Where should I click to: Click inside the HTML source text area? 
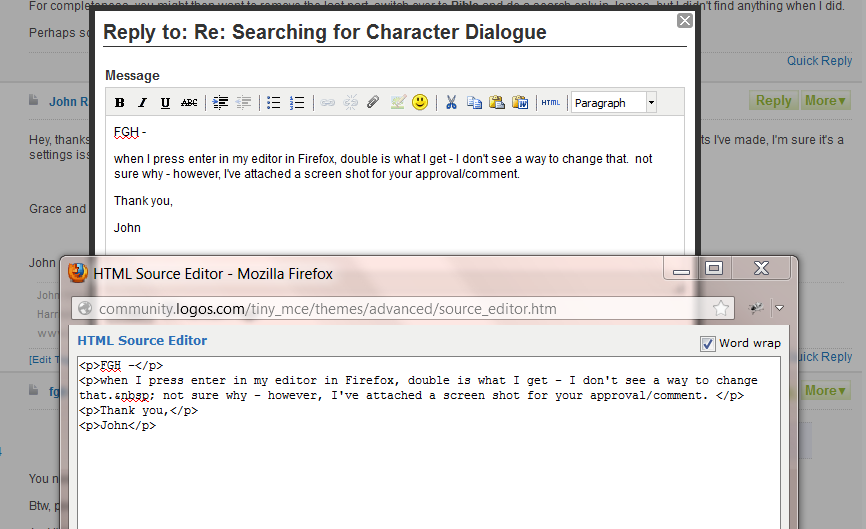click(429, 442)
